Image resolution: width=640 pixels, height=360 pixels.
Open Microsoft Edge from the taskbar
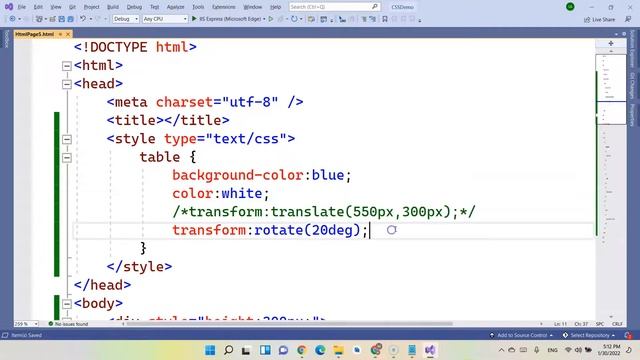320,350
